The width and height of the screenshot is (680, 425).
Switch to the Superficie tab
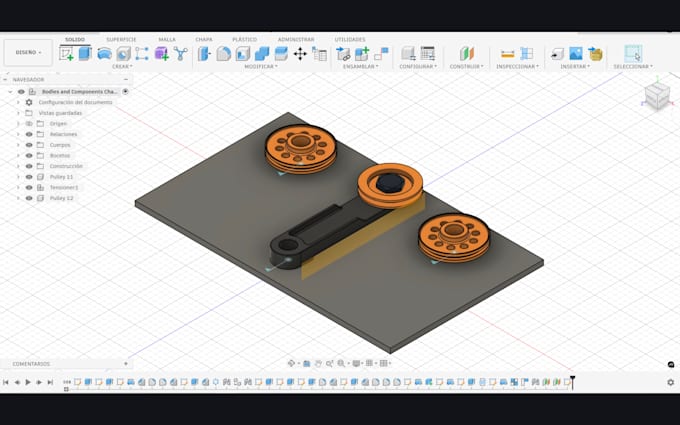tap(121, 39)
